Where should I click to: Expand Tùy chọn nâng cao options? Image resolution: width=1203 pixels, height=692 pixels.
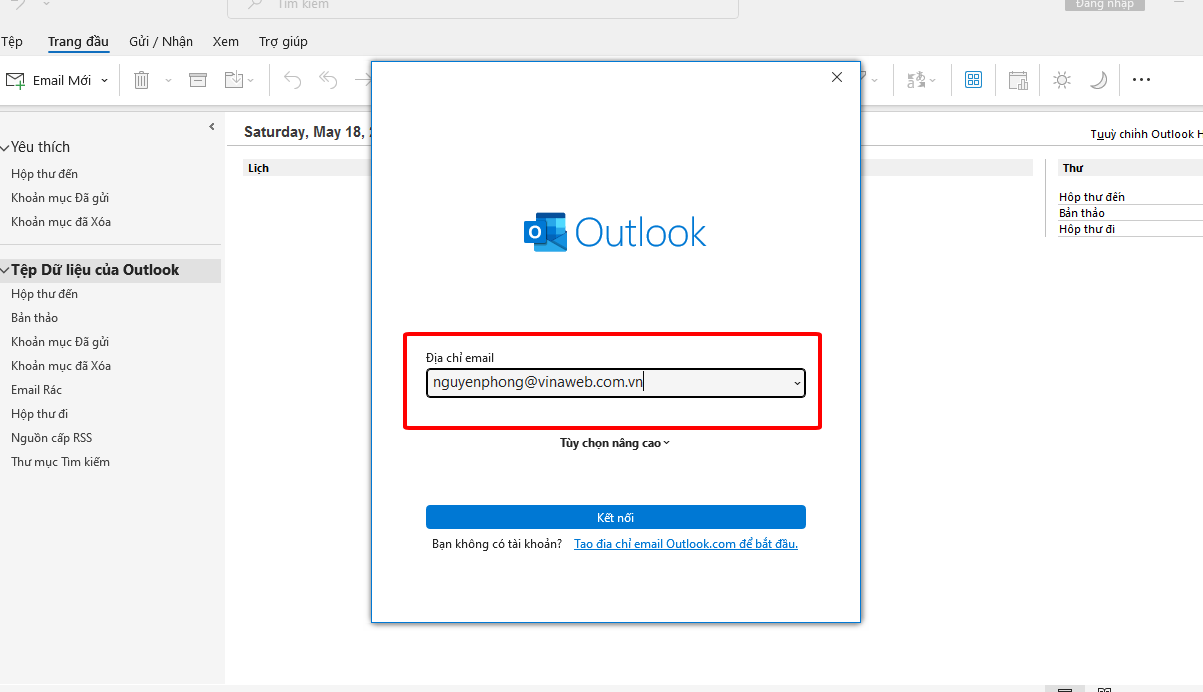point(614,443)
